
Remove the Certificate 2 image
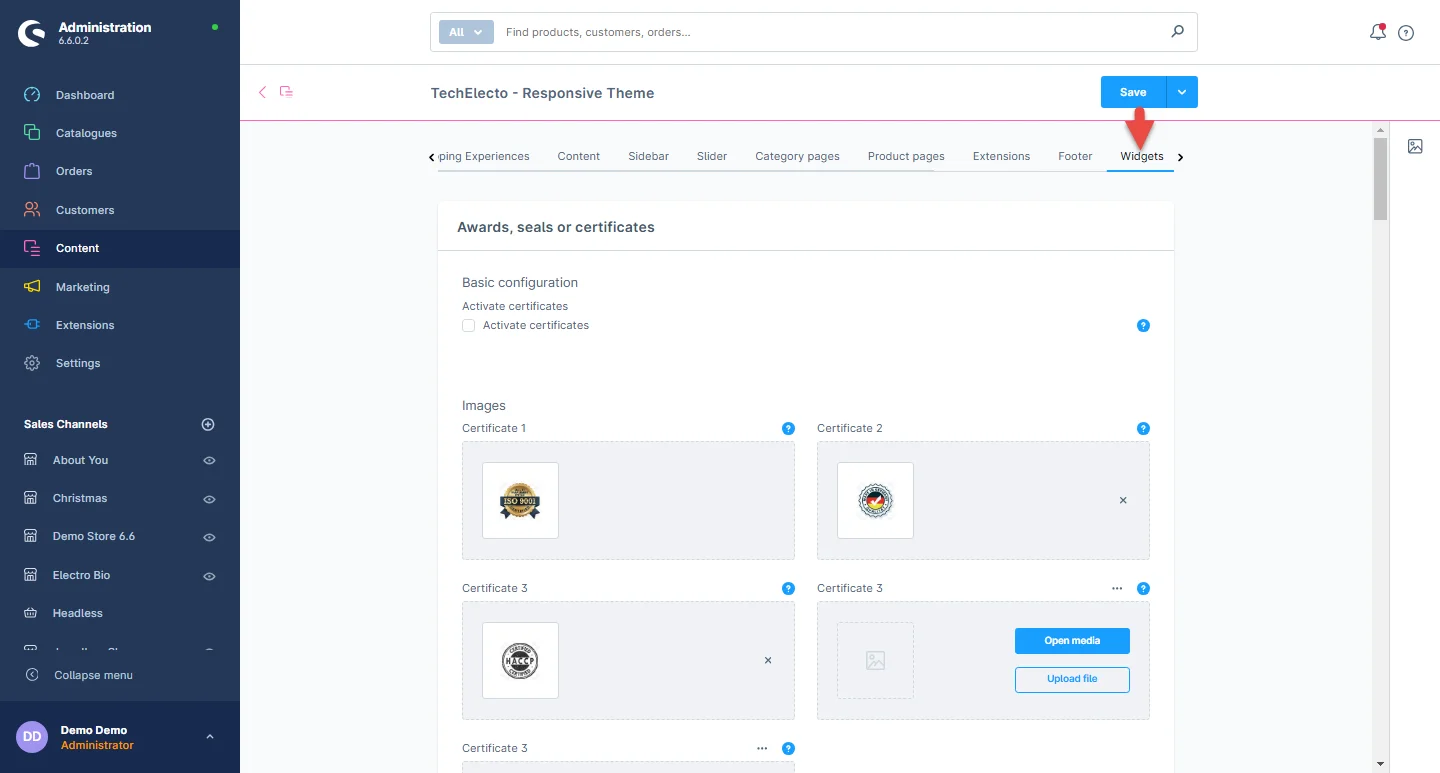[1122, 500]
